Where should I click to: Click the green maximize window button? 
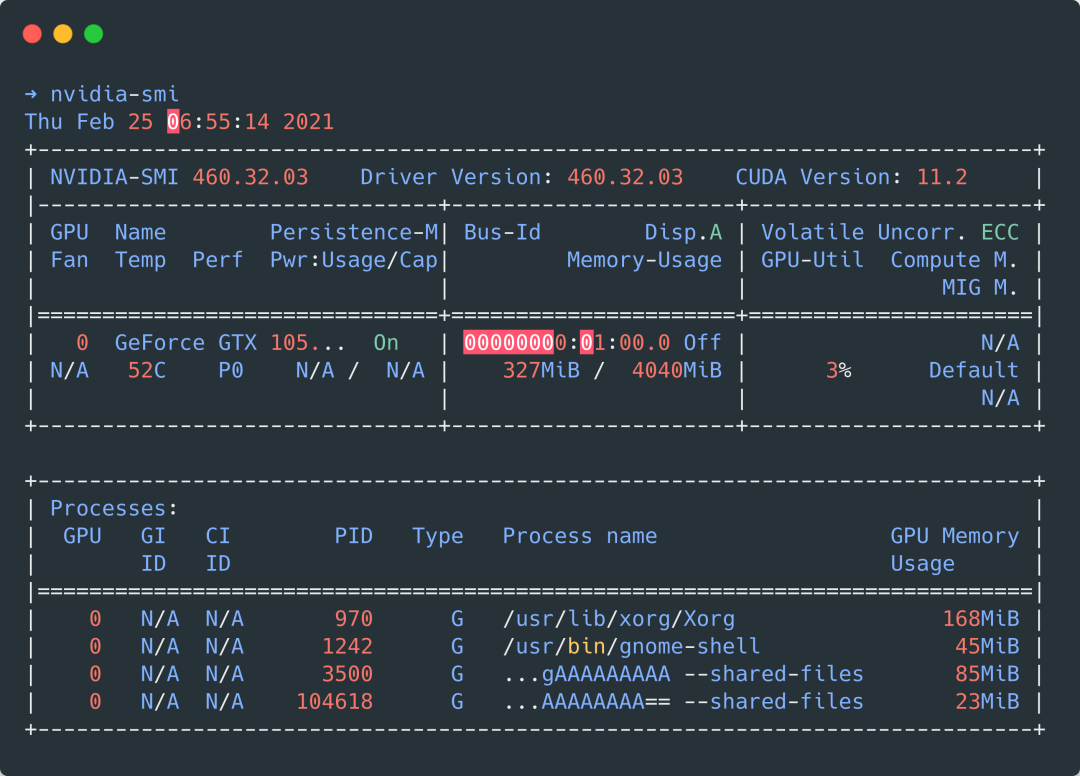pyautogui.click(x=94, y=34)
